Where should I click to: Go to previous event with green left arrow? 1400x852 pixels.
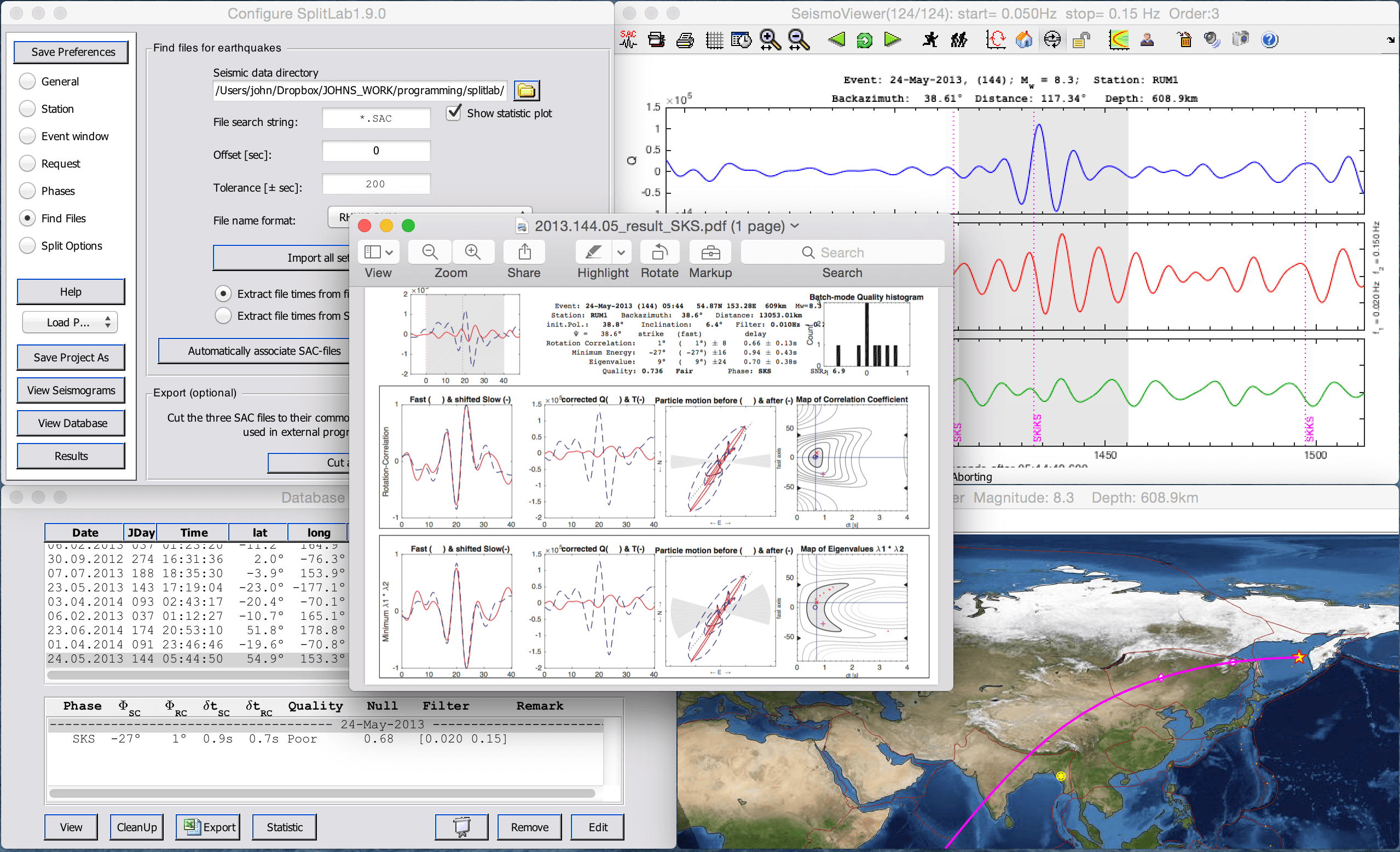[x=836, y=40]
